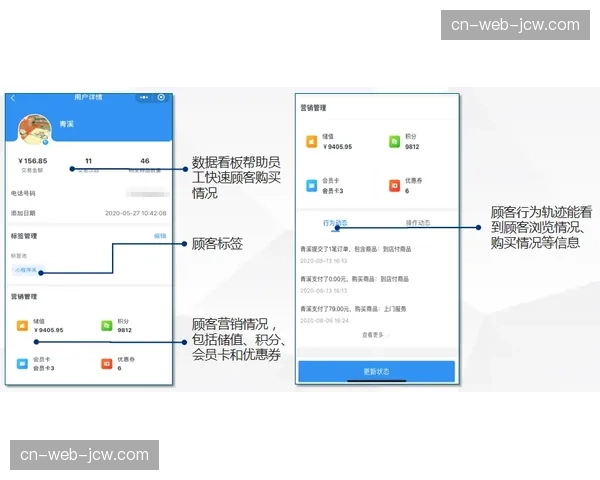The height and width of the screenshot is (480, 600).
Task: Tap the 2020-08-06 16:24 timestamp
Action: [324, 321]
